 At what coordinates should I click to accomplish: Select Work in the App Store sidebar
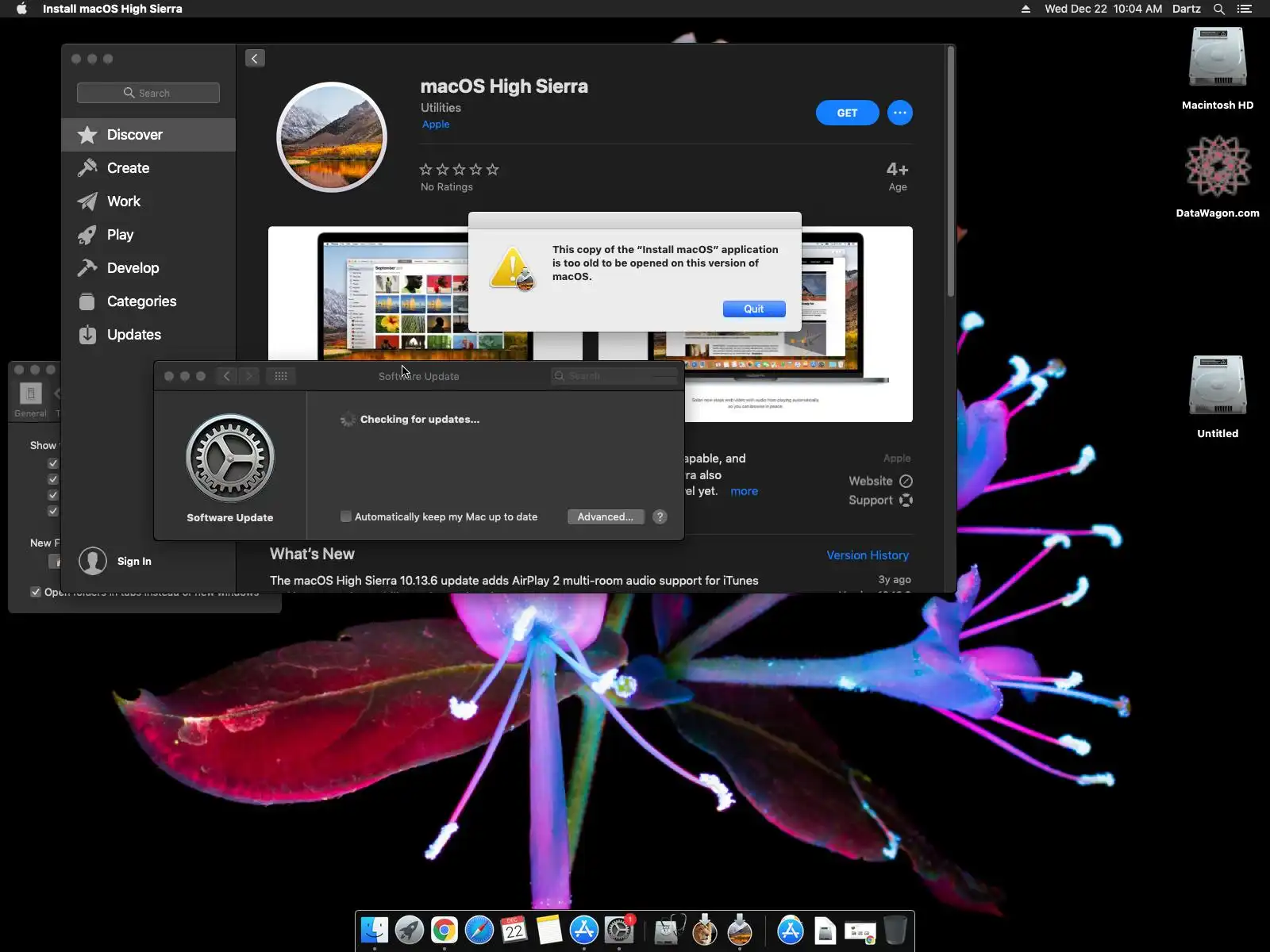tap(148, 202)
